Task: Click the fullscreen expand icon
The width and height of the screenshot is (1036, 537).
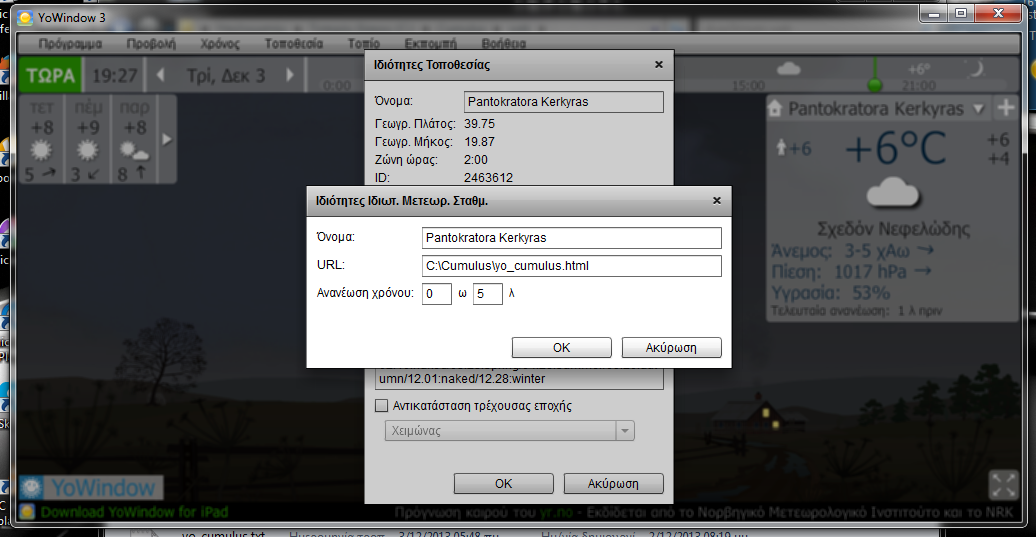Action: click(x=1002, y=485)
